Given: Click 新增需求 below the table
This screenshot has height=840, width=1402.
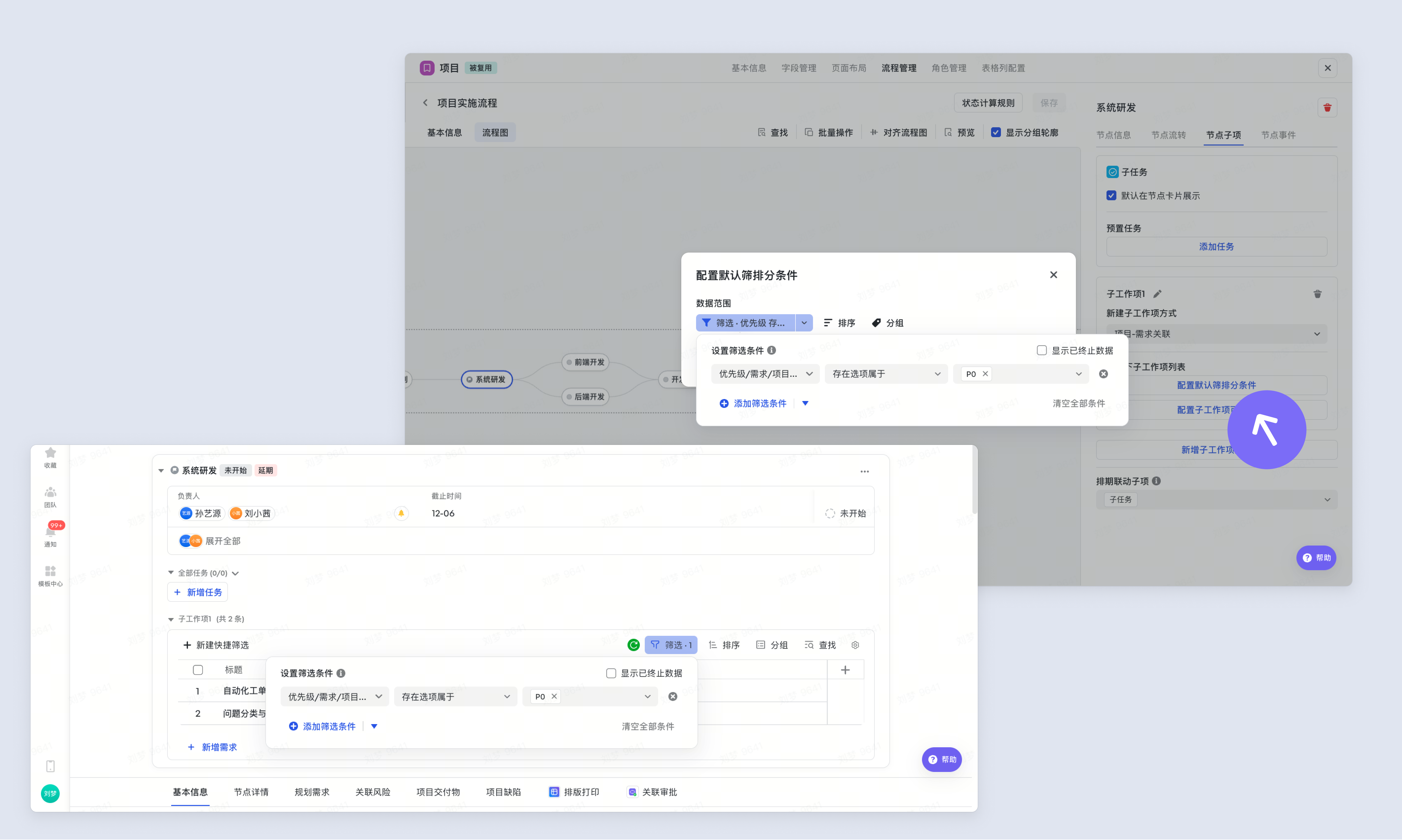Looking at the screenshot, I should 212,747.
